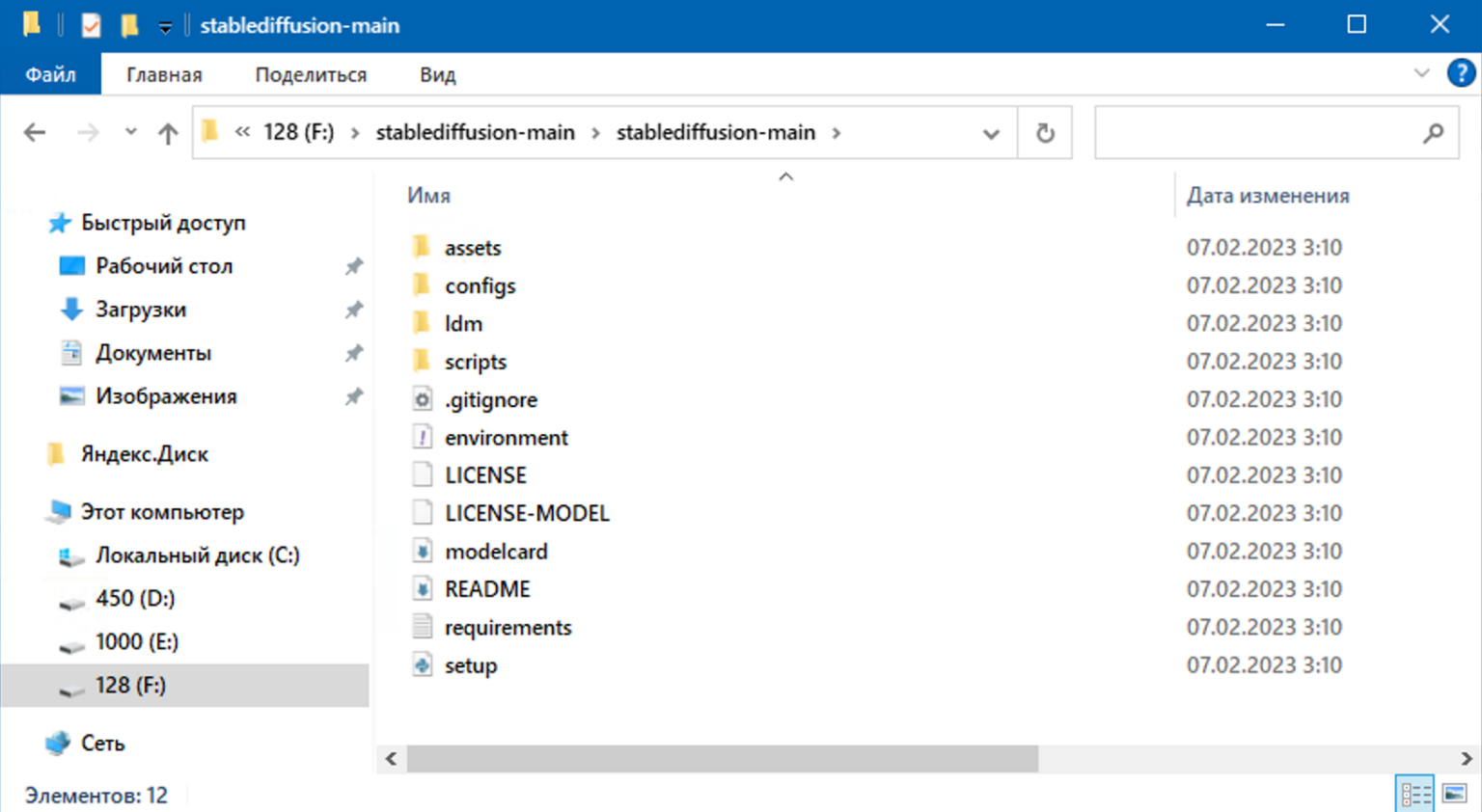The image size is (1482, 812).
Task: Select the LICENSE file icon
Action: pyautogui.click(x=422, y=475)
